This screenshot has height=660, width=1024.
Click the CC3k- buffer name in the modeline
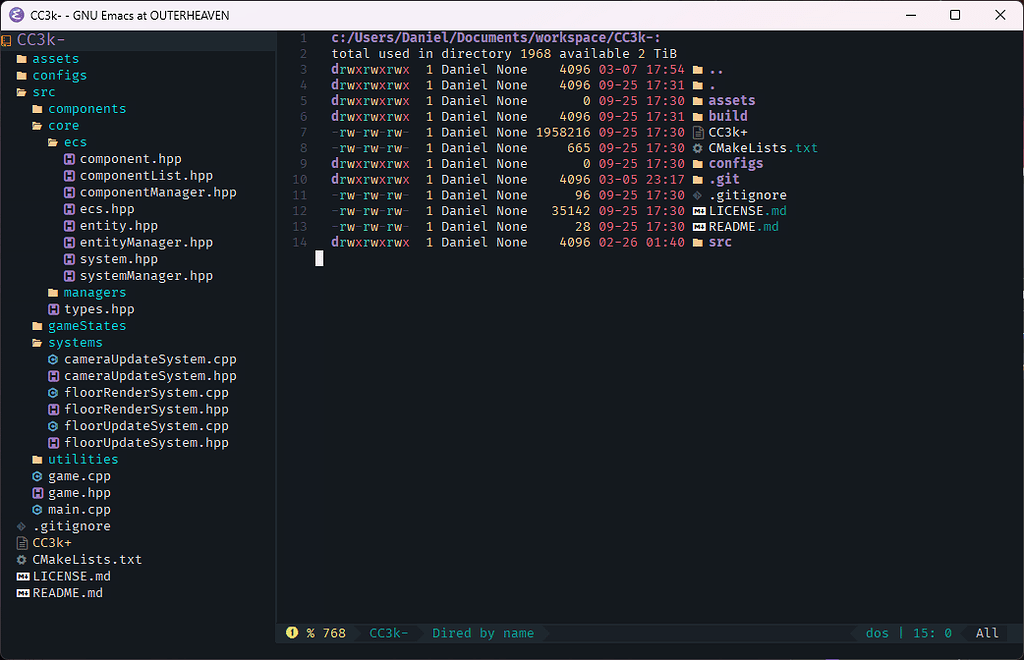pyautogui.click(x=389, y=632)
